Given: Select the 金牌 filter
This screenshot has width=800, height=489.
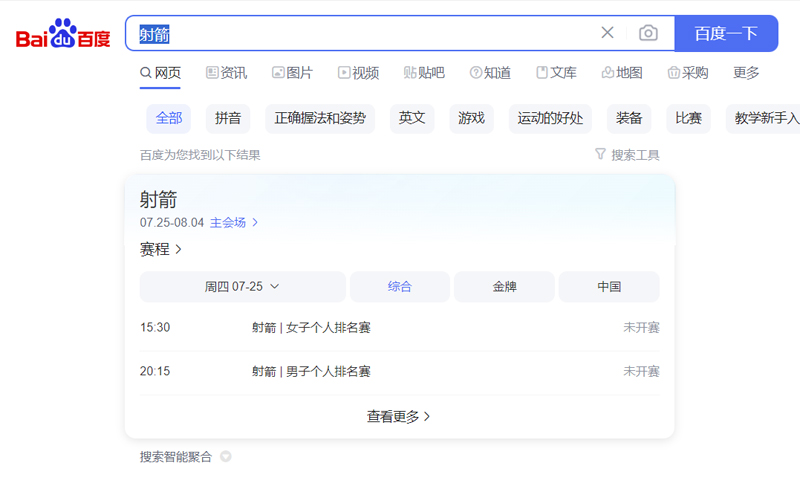Looking at the screenshot, I should pyautogui.click(x=504, y=287).
